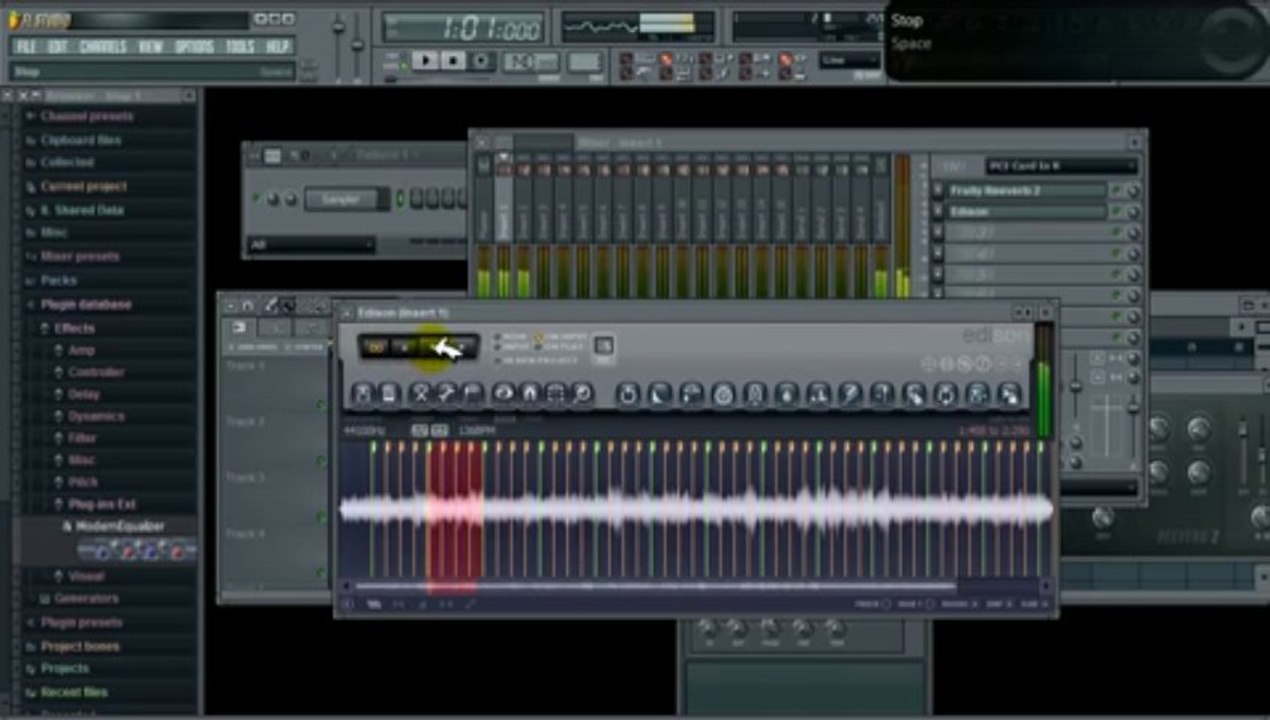Open Edison's eye view menu

pyautogui.click(x=504, y=394)
